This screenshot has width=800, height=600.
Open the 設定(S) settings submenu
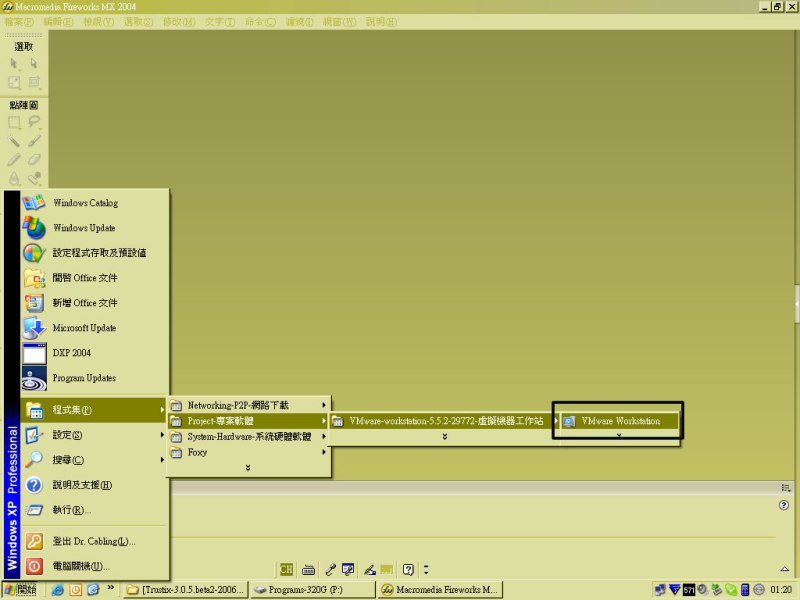[94, 435]
